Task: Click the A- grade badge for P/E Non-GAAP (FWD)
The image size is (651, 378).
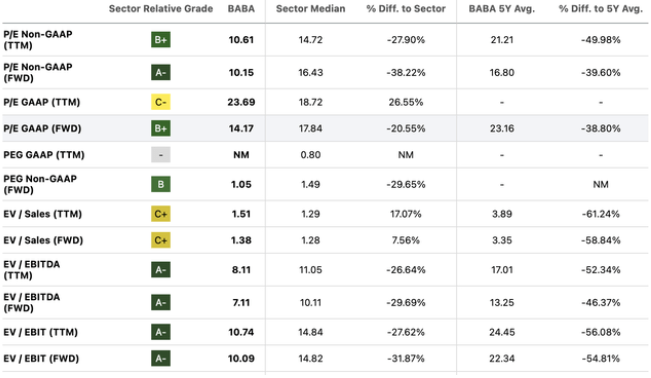Action: pos(161,73)
